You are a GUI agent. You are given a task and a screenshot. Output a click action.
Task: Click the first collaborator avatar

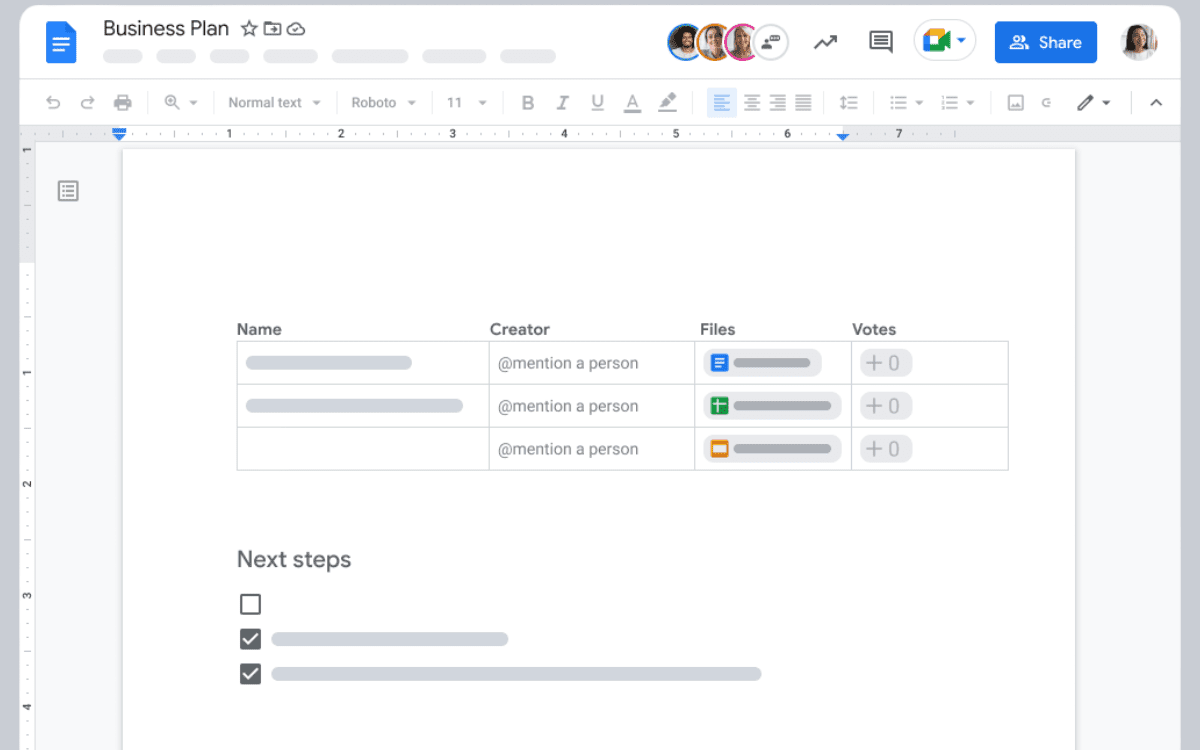click(685, 42)
